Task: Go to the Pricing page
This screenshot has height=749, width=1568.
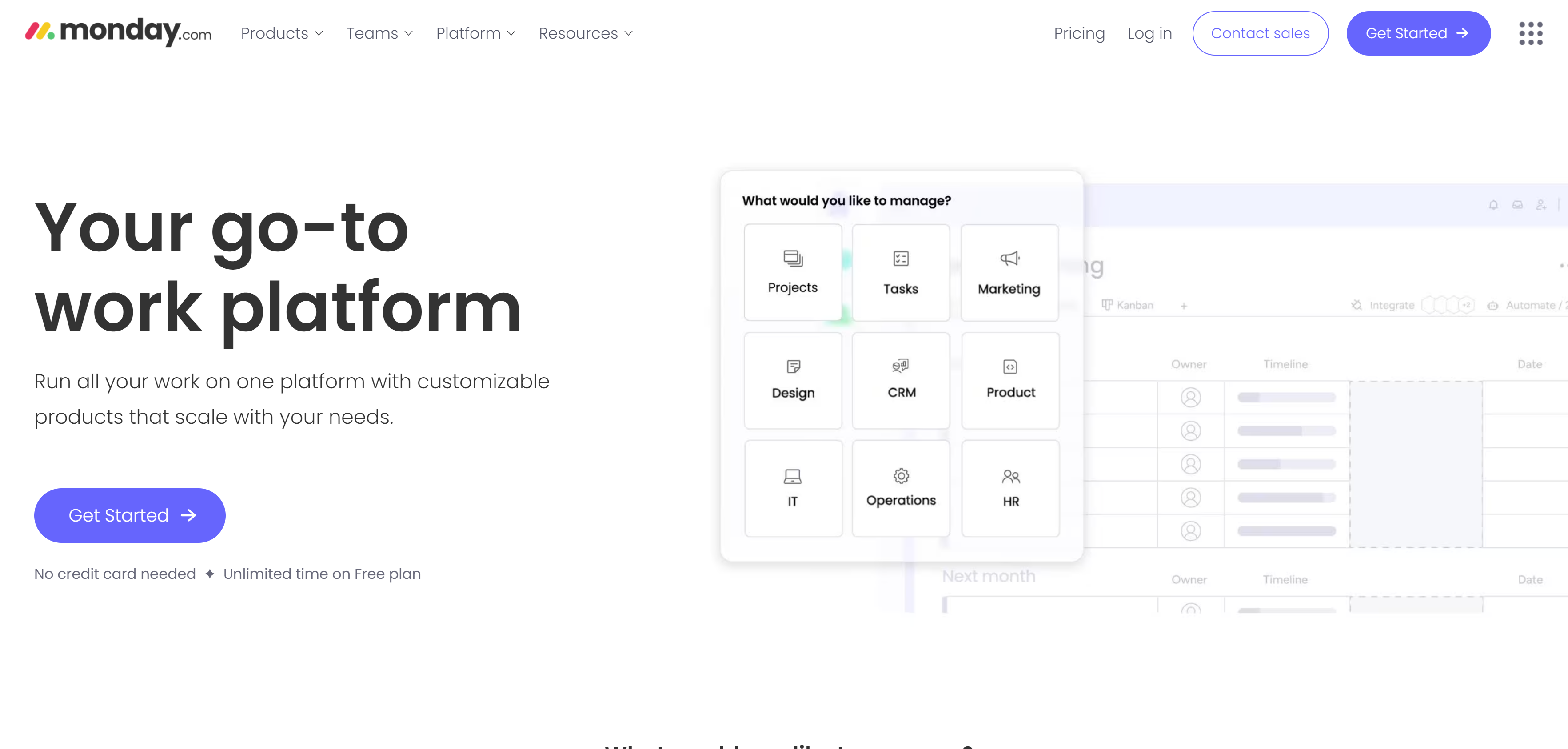Action: point(1079,33)
